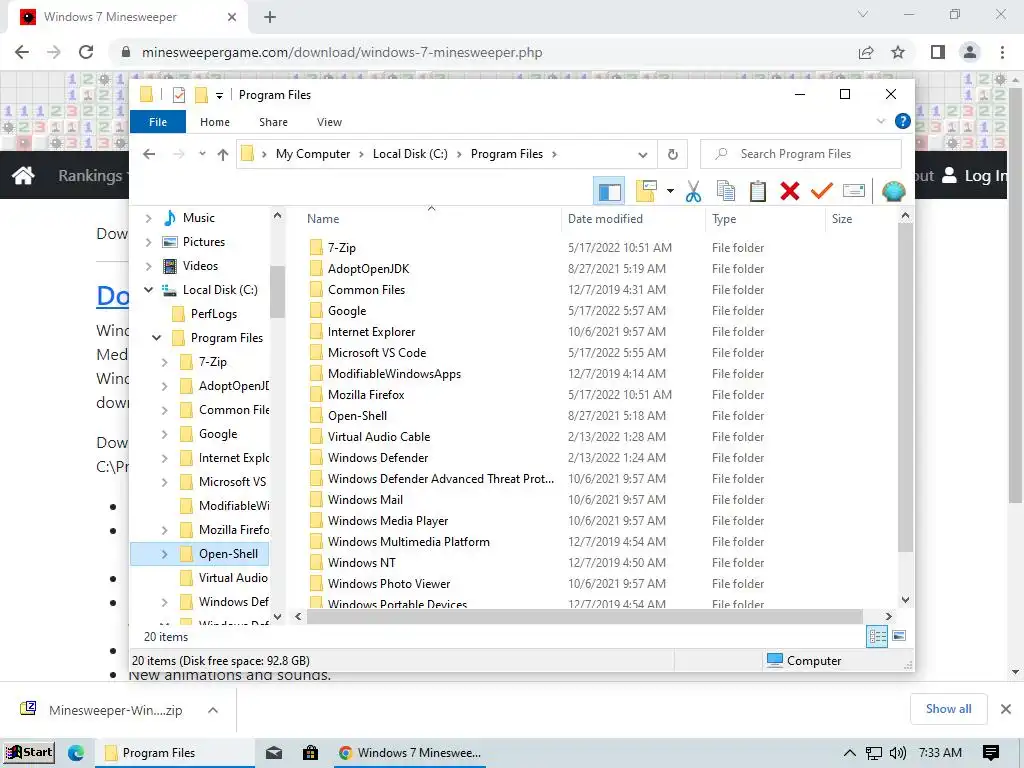The width and height of the screenshot is (1024, 768).
Task: Collapse the Program Files tree node
Action: [156, 338]
